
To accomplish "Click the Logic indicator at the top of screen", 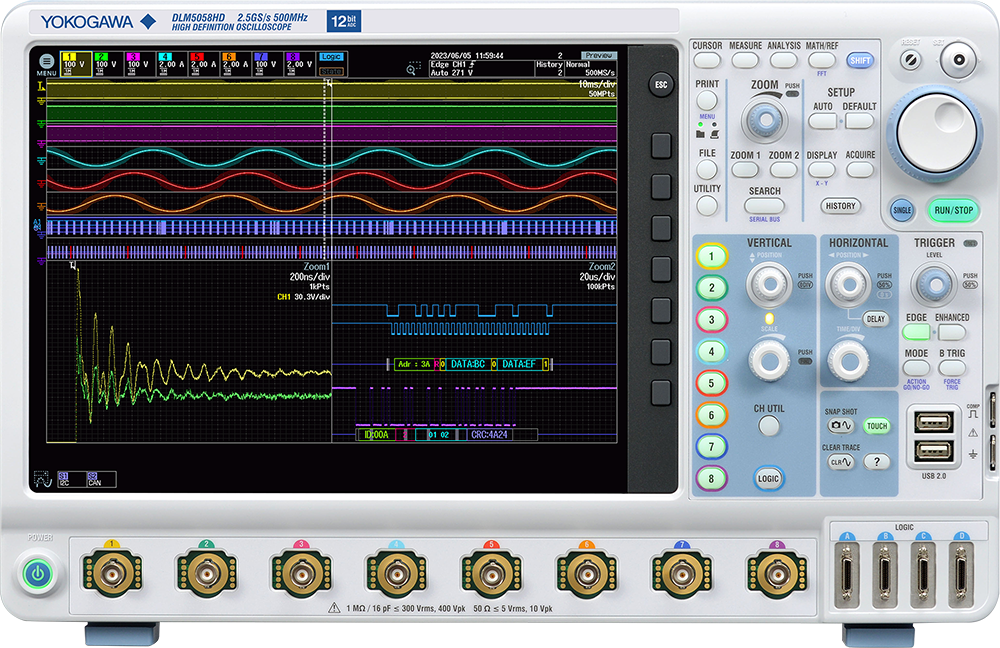I will [x=331, y=57].
